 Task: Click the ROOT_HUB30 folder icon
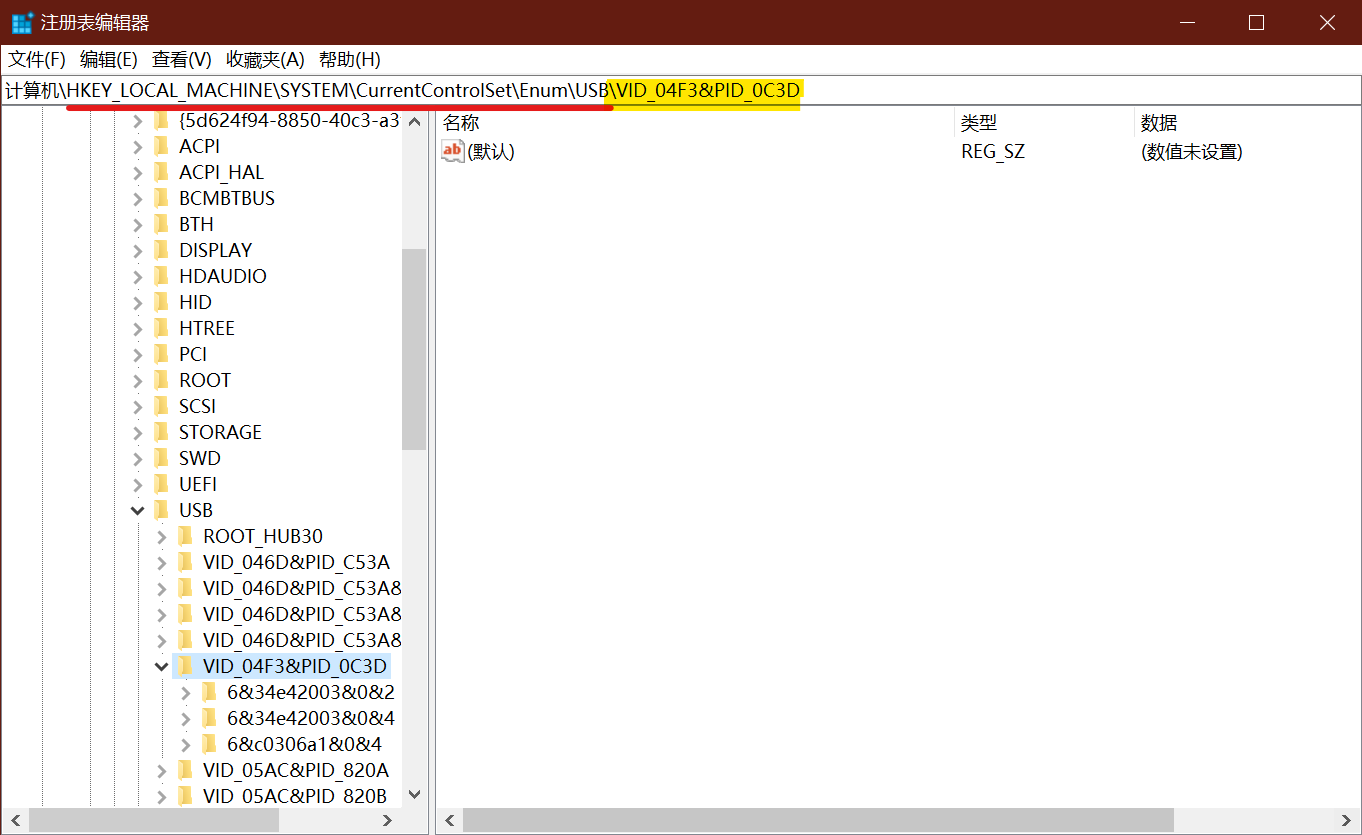tap(186, 536)
